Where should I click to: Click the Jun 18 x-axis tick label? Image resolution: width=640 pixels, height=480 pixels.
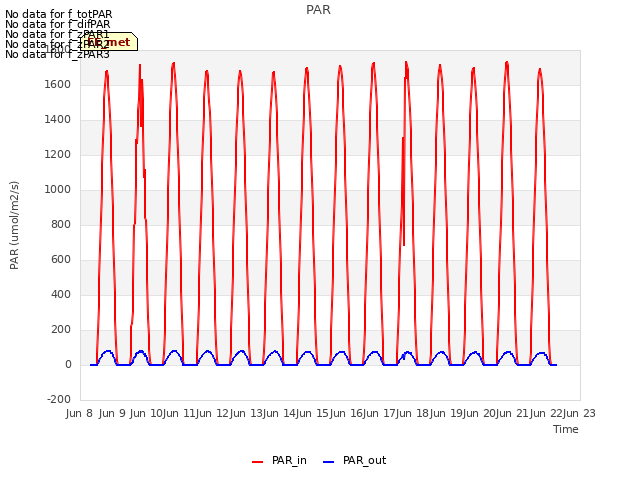tap(412, 413)
